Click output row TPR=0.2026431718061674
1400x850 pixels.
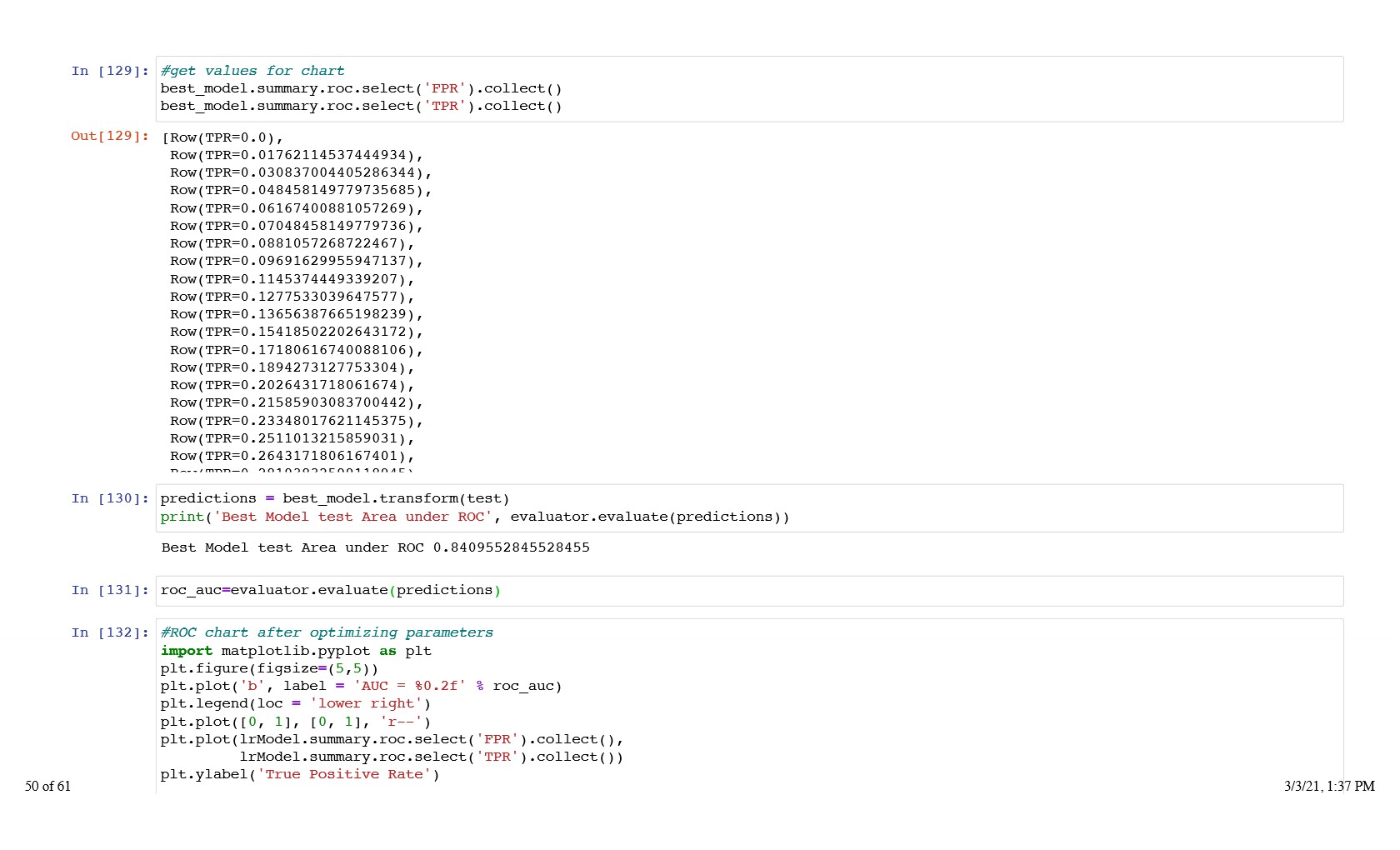(x=292, y=385)
